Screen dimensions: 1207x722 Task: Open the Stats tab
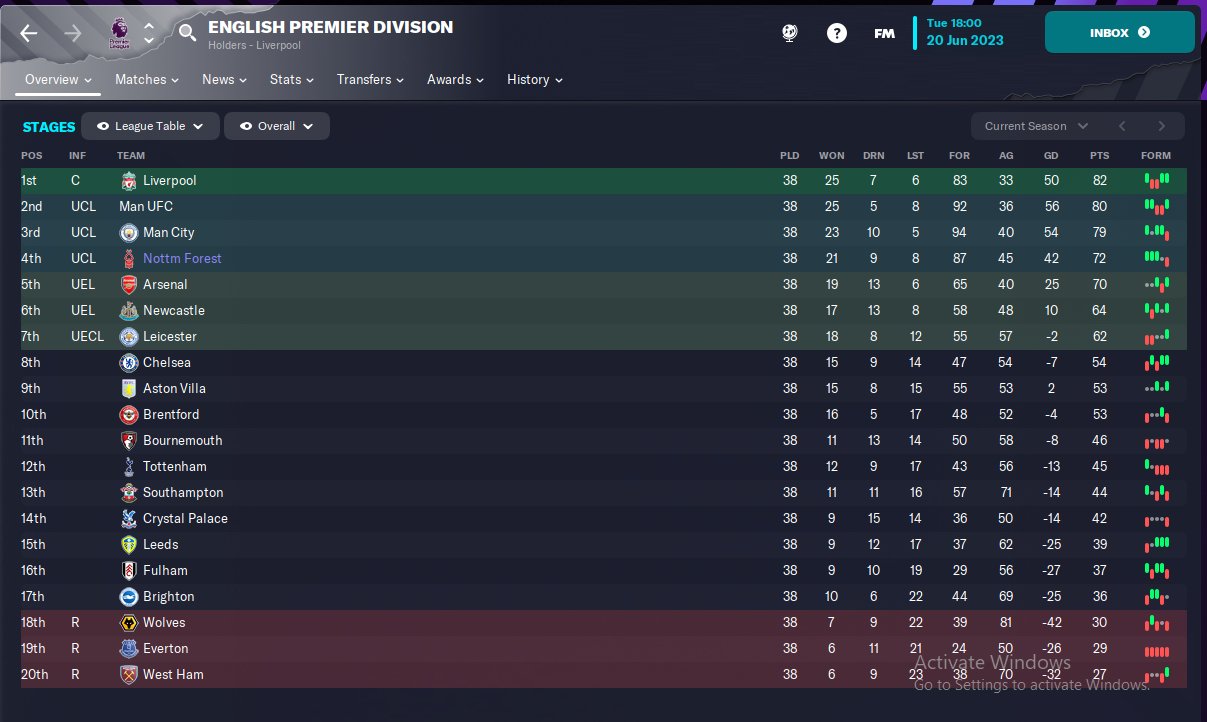(x=291, y=80)
